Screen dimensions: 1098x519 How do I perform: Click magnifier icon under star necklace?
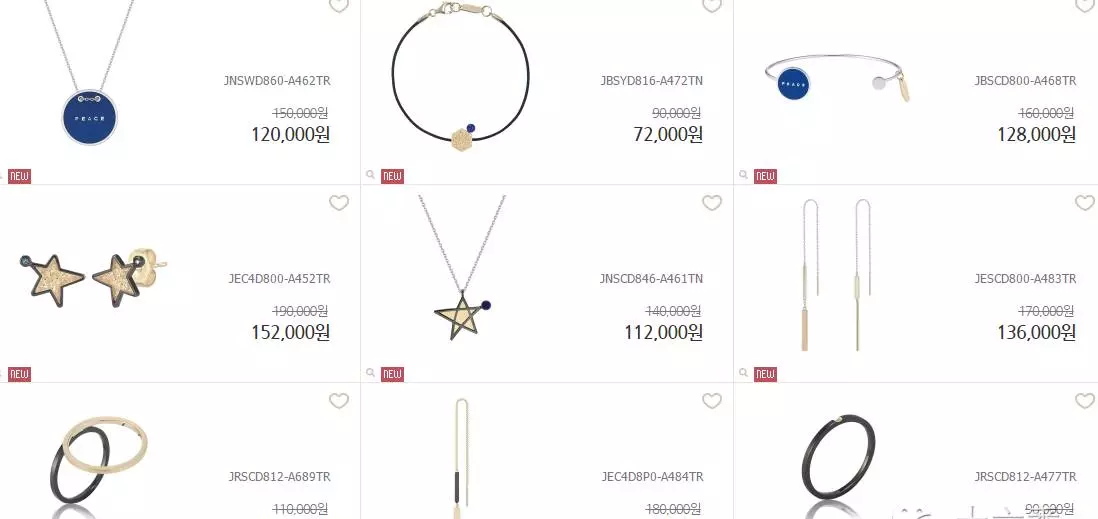pos(370,374)
